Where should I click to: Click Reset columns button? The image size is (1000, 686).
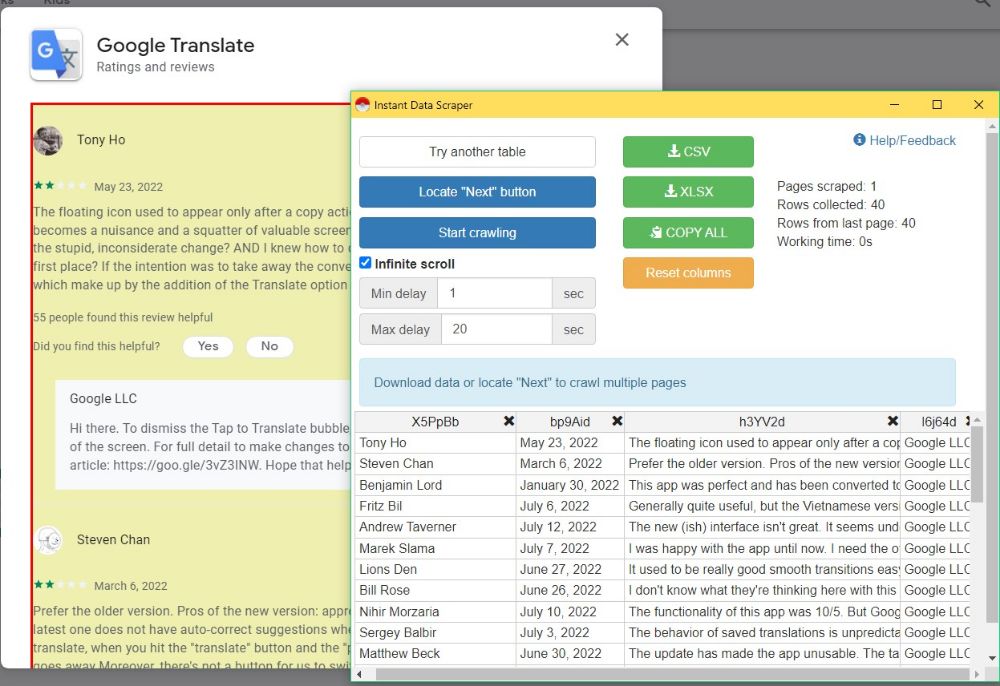click(688, 273)
